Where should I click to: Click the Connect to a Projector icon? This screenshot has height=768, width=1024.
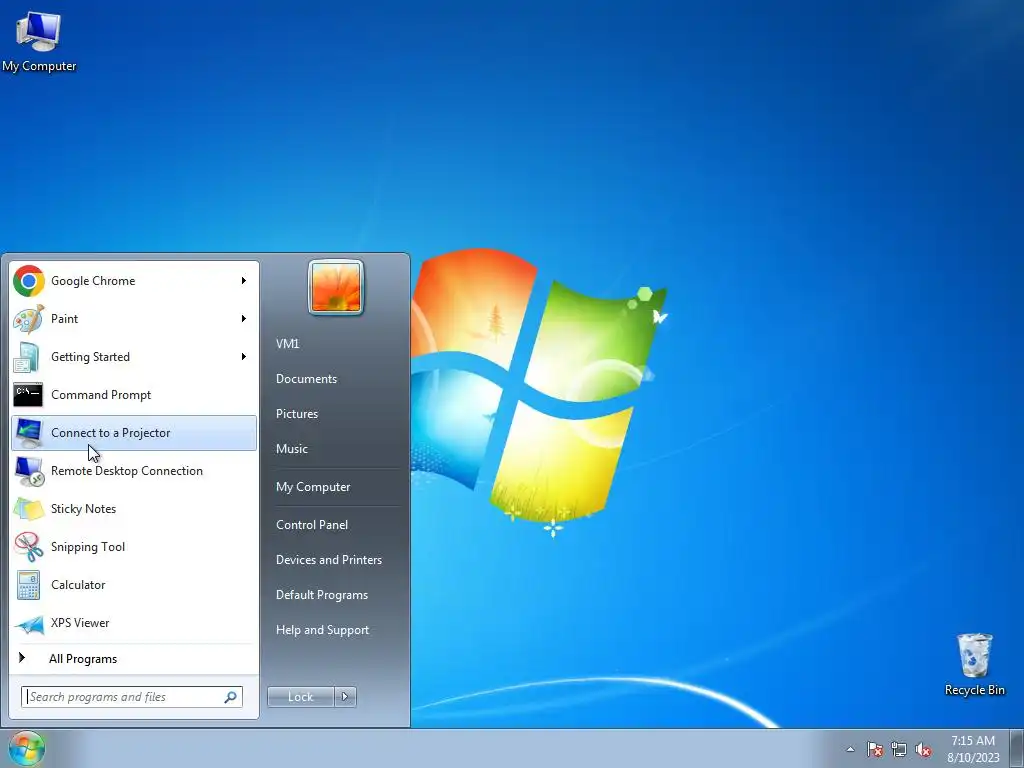(x=29, y=433)
